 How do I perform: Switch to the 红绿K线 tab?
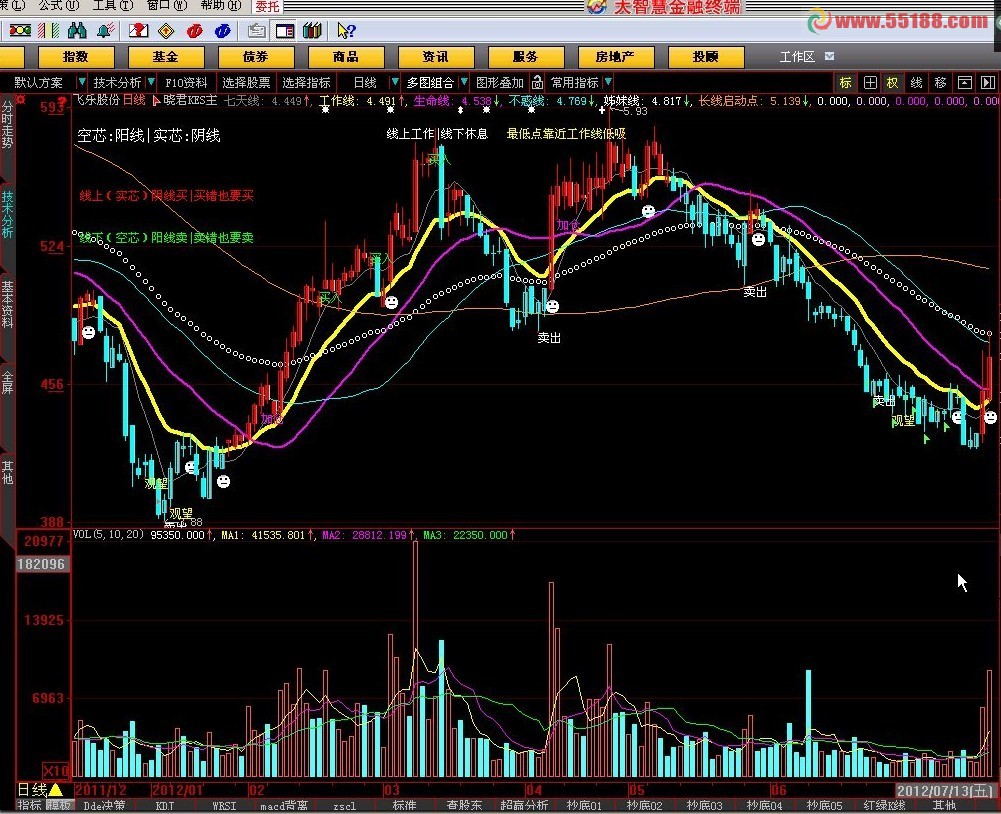[884, 806]
